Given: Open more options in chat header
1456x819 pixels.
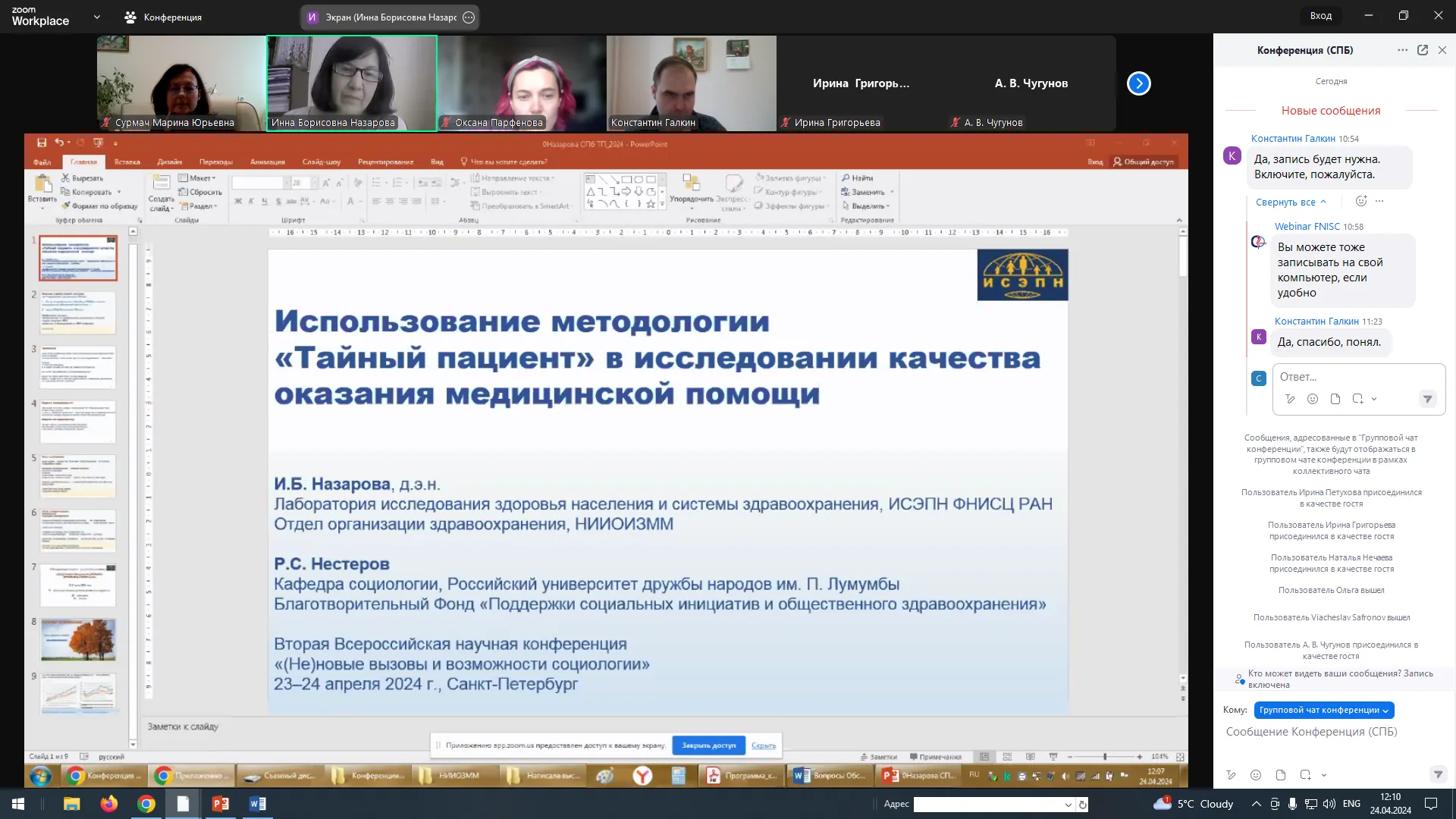Looking at the screenshot, I should click(1402, 50).
